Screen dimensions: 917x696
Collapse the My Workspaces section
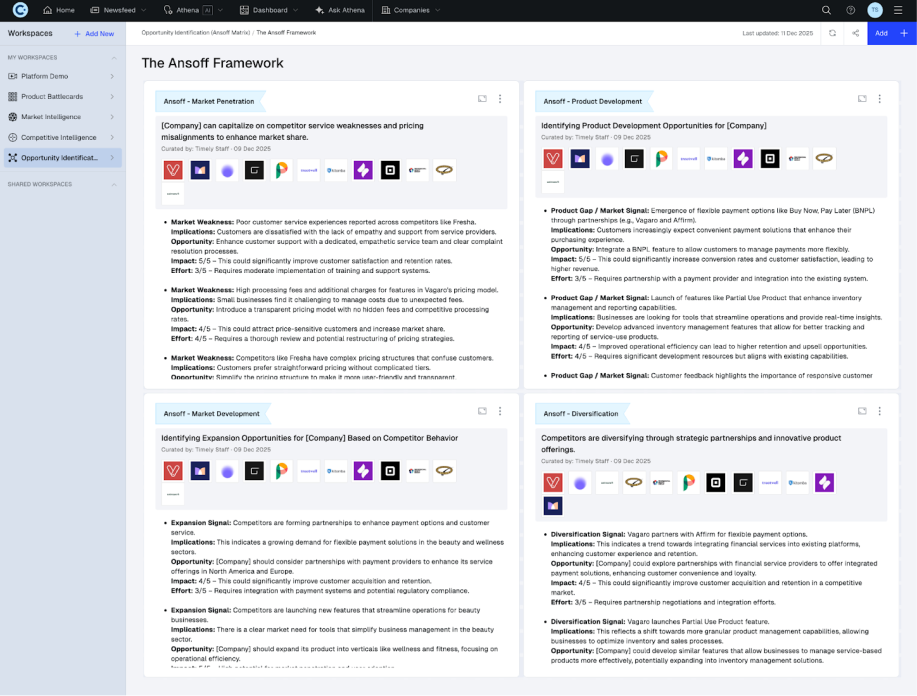click(x=112, y=57)
